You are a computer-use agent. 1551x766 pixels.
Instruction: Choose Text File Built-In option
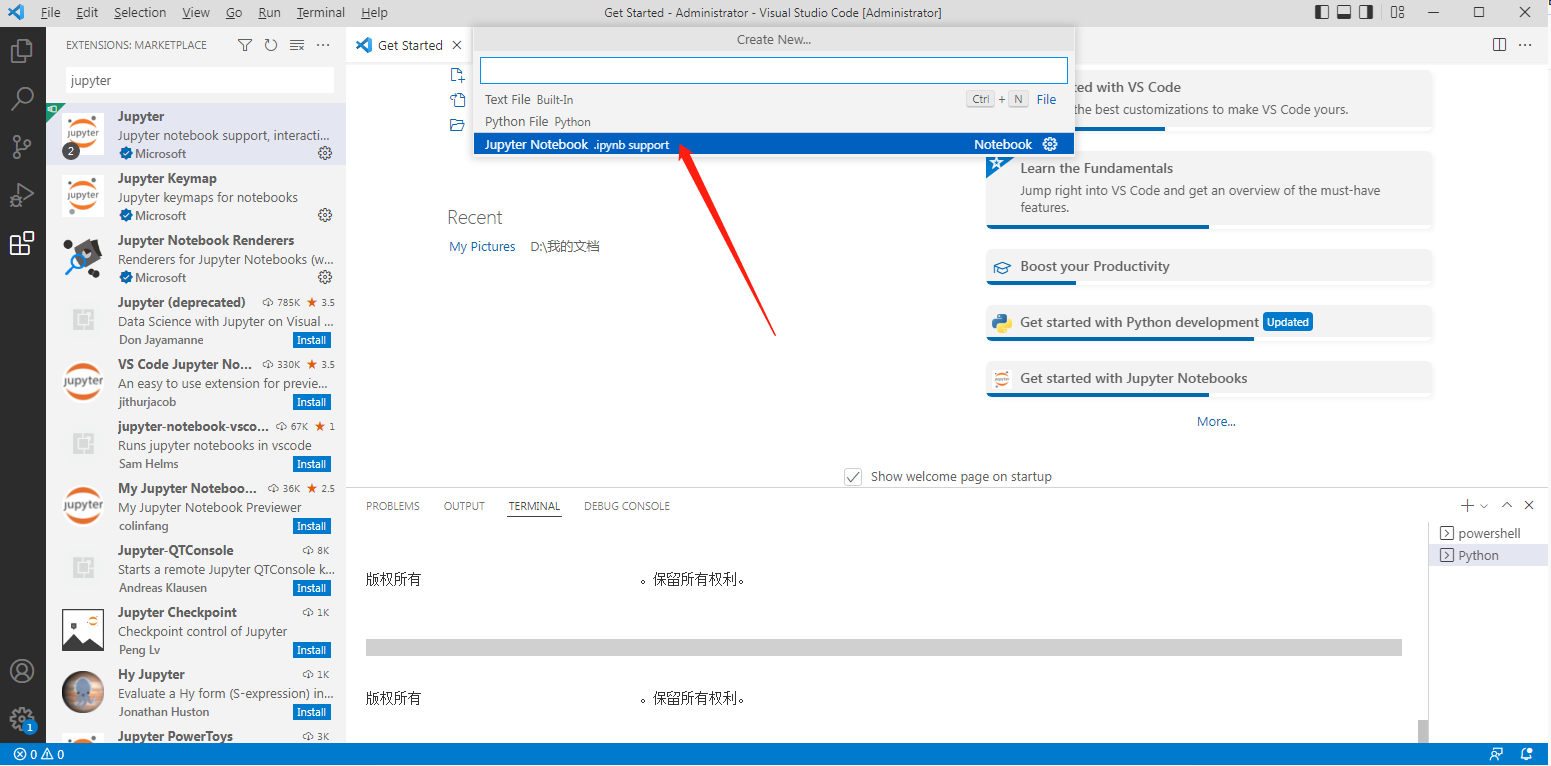click(x=774, y=99)
